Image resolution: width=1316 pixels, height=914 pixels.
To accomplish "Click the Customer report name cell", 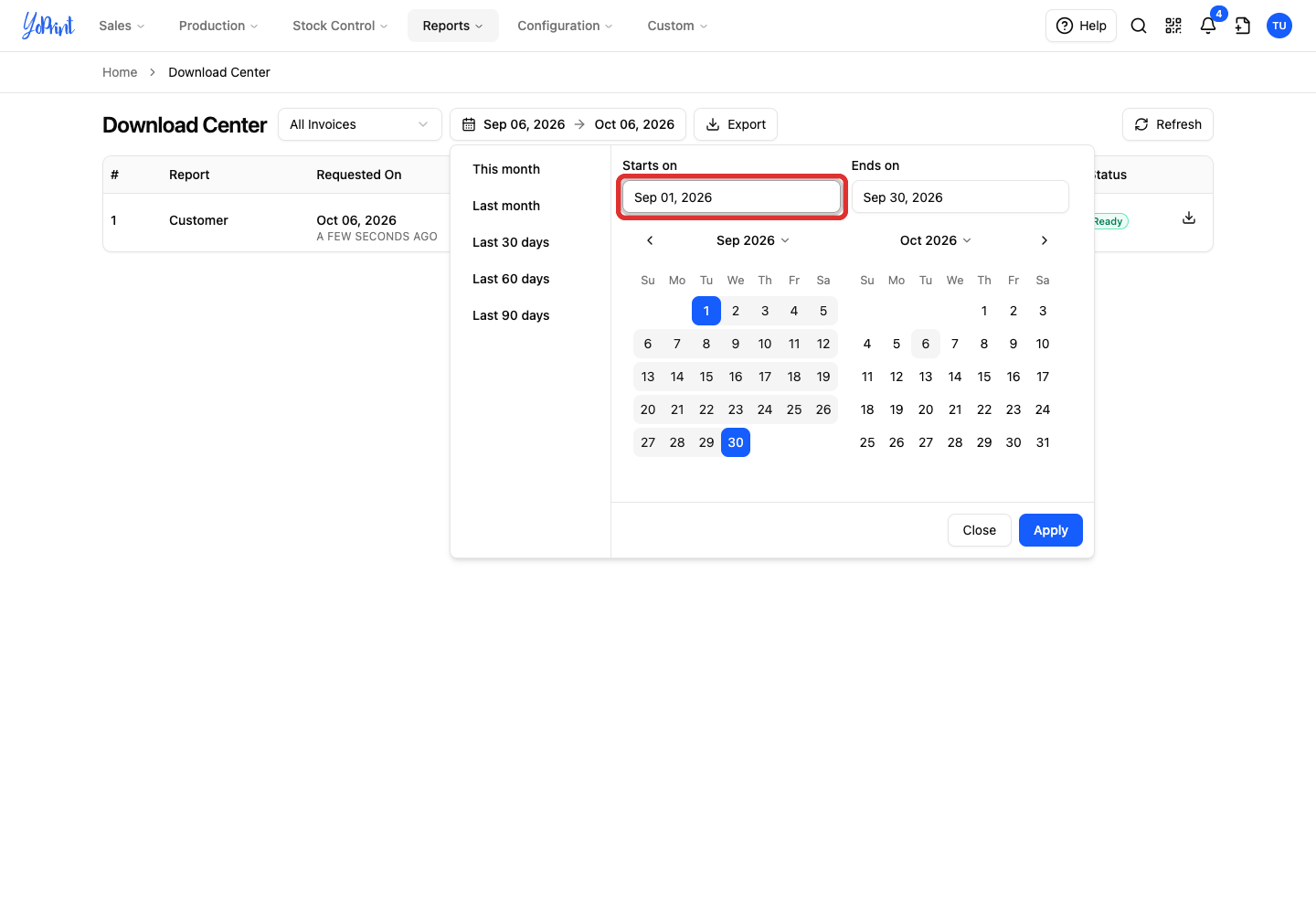I will tap(198, 220).
